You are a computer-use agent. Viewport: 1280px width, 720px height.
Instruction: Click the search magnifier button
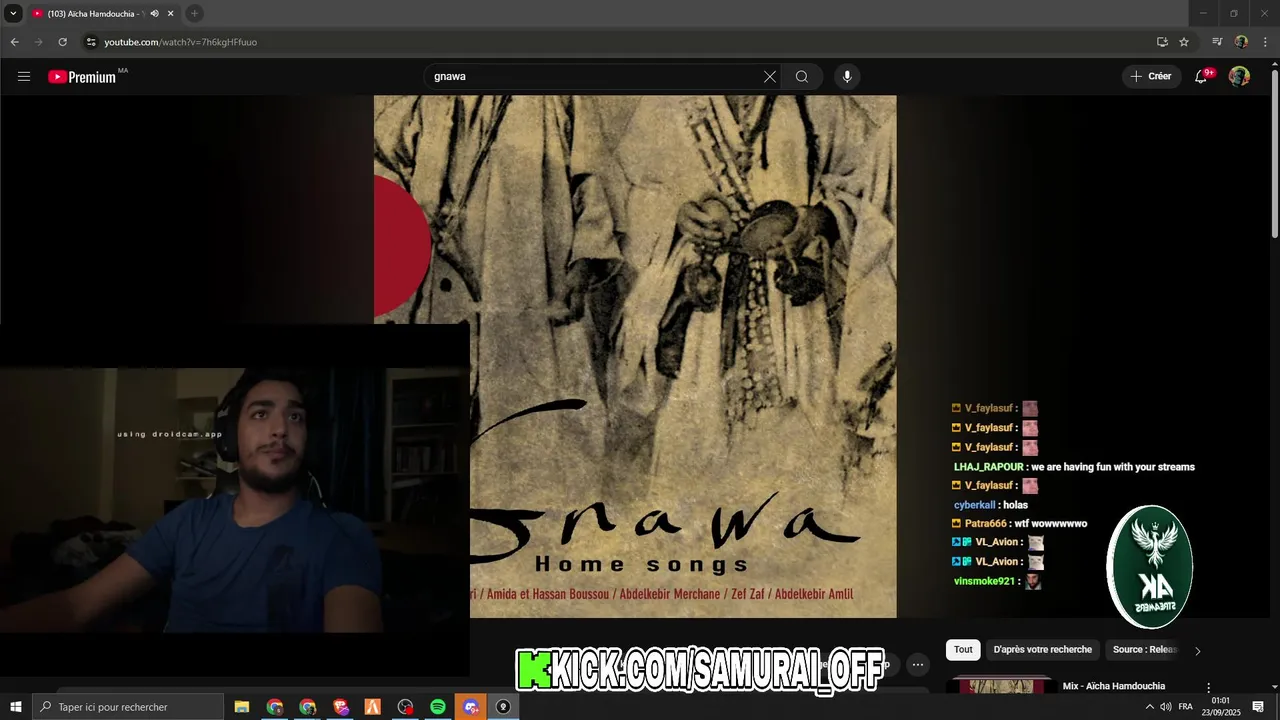802,77
